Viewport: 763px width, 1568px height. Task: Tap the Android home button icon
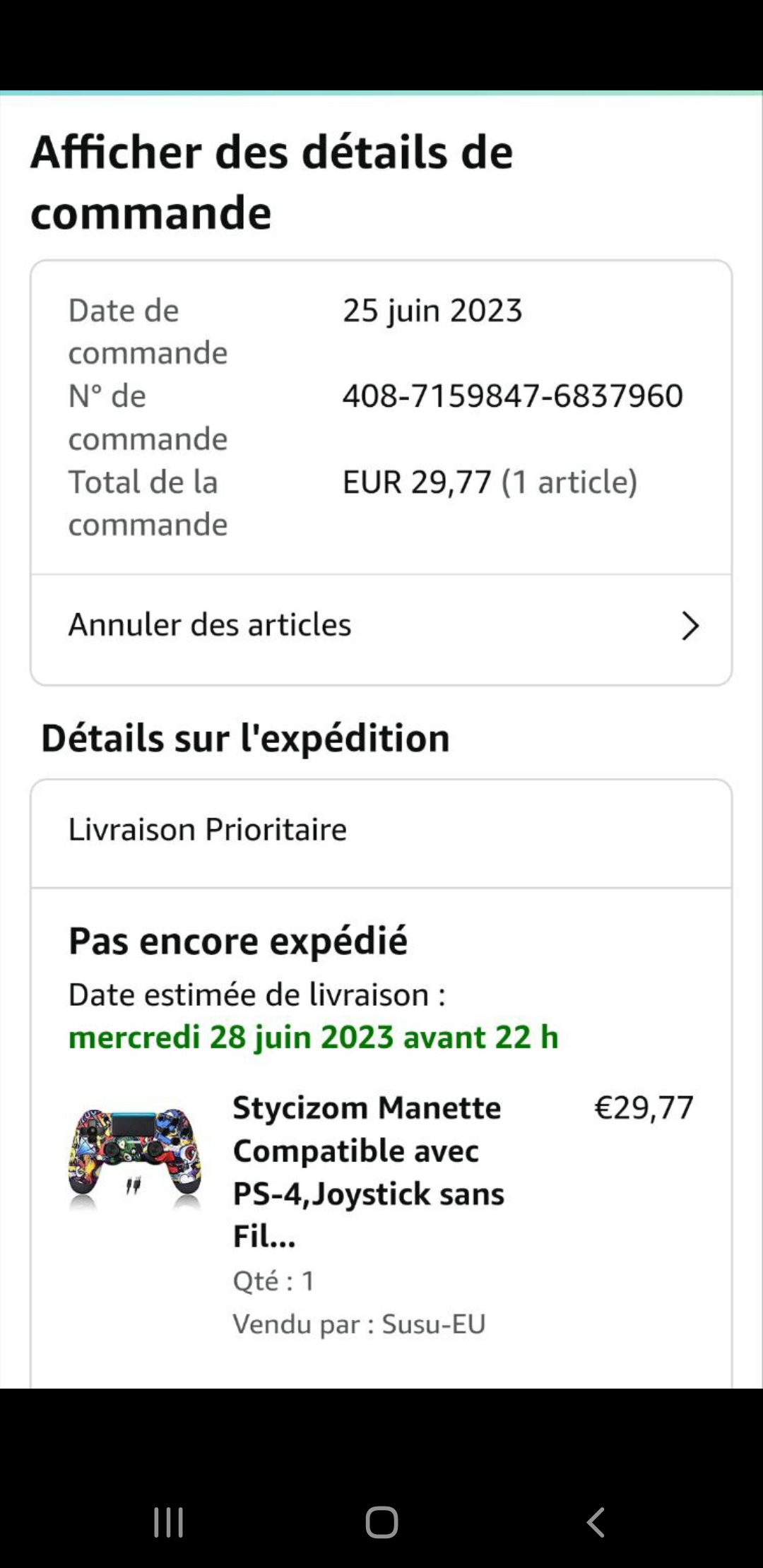pos(381,1522)
